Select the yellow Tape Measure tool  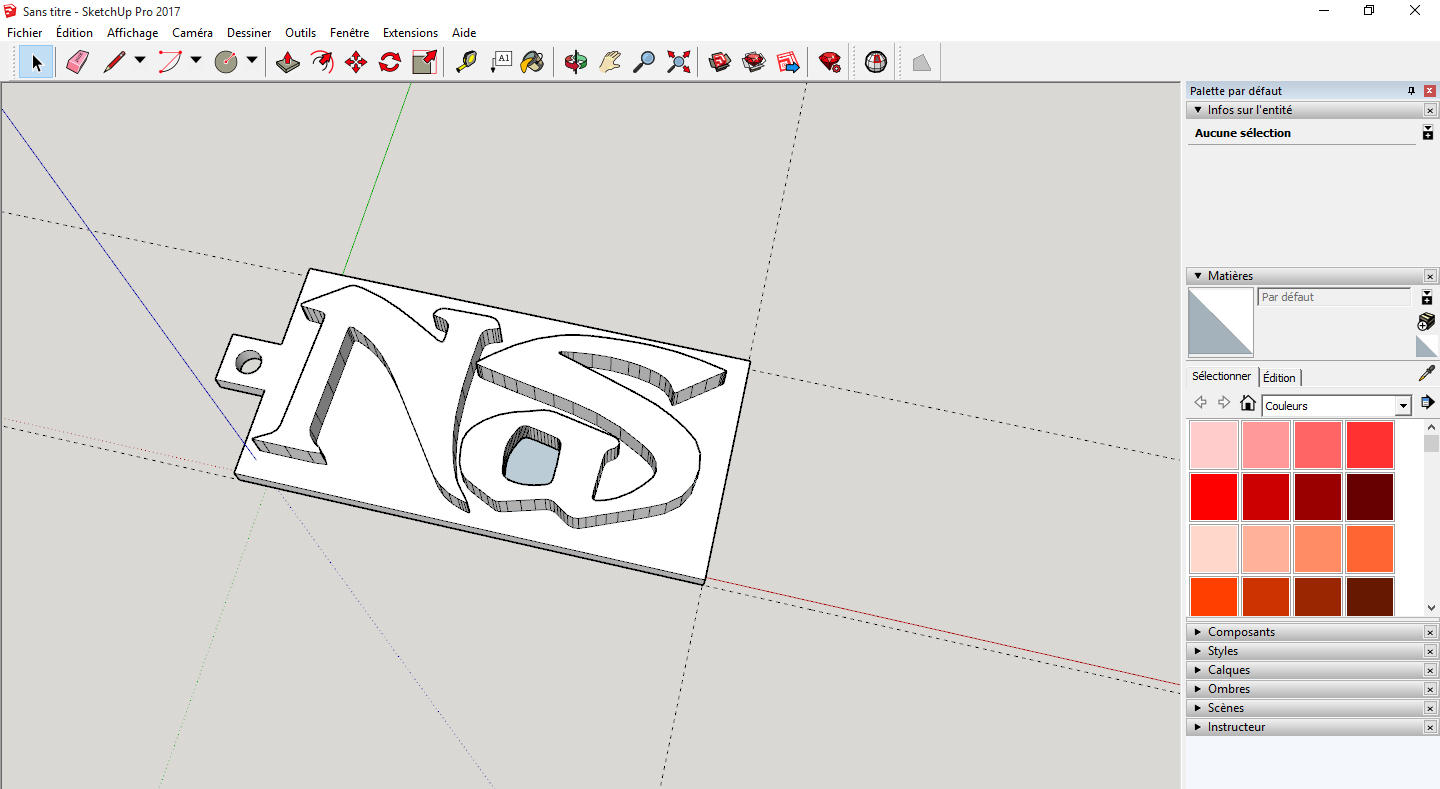coord(466,62)
